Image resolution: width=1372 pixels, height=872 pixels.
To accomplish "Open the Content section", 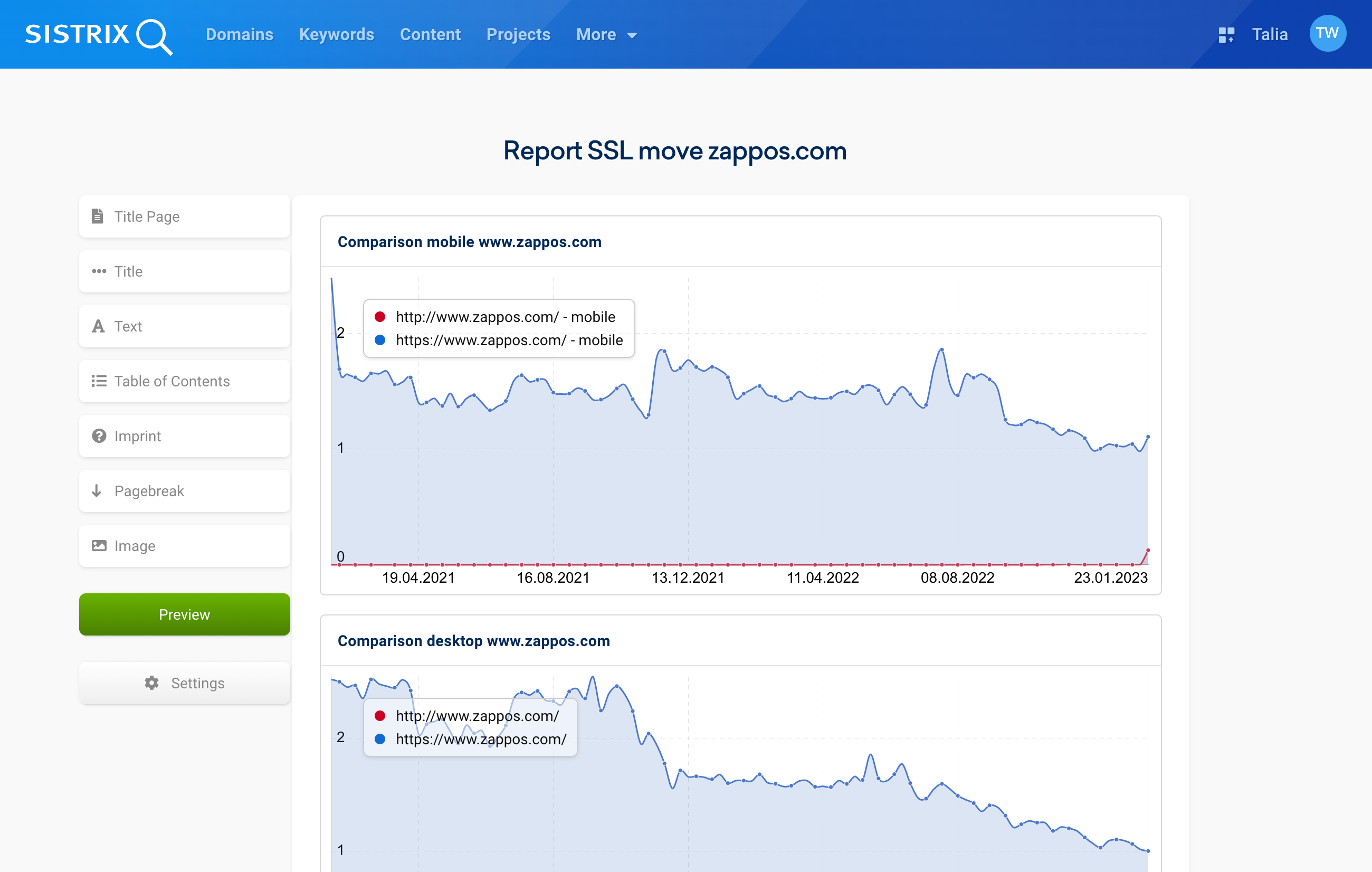I will [430, 35].
